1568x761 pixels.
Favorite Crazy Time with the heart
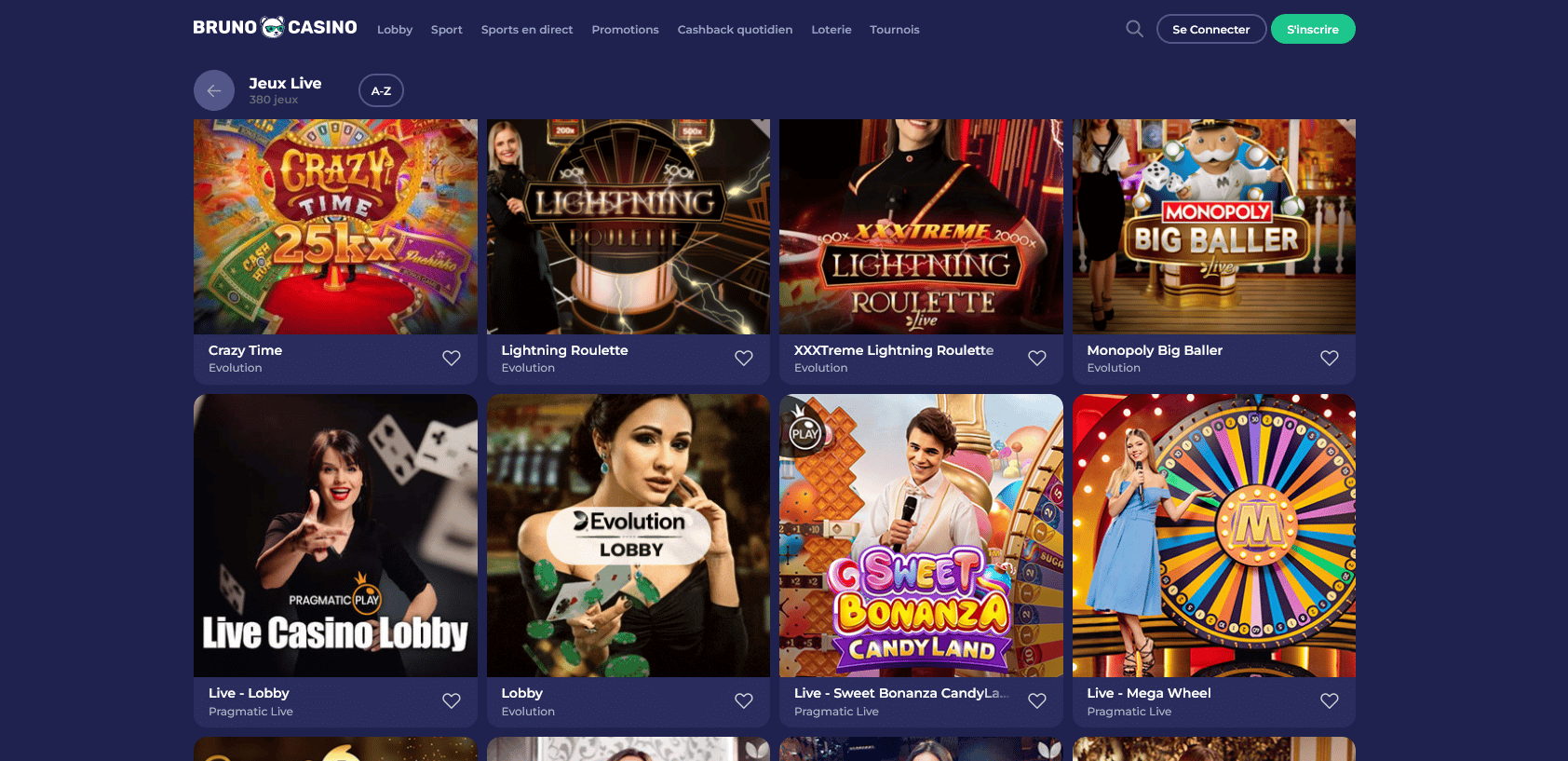pyautogui.click(x=452, y=359)
